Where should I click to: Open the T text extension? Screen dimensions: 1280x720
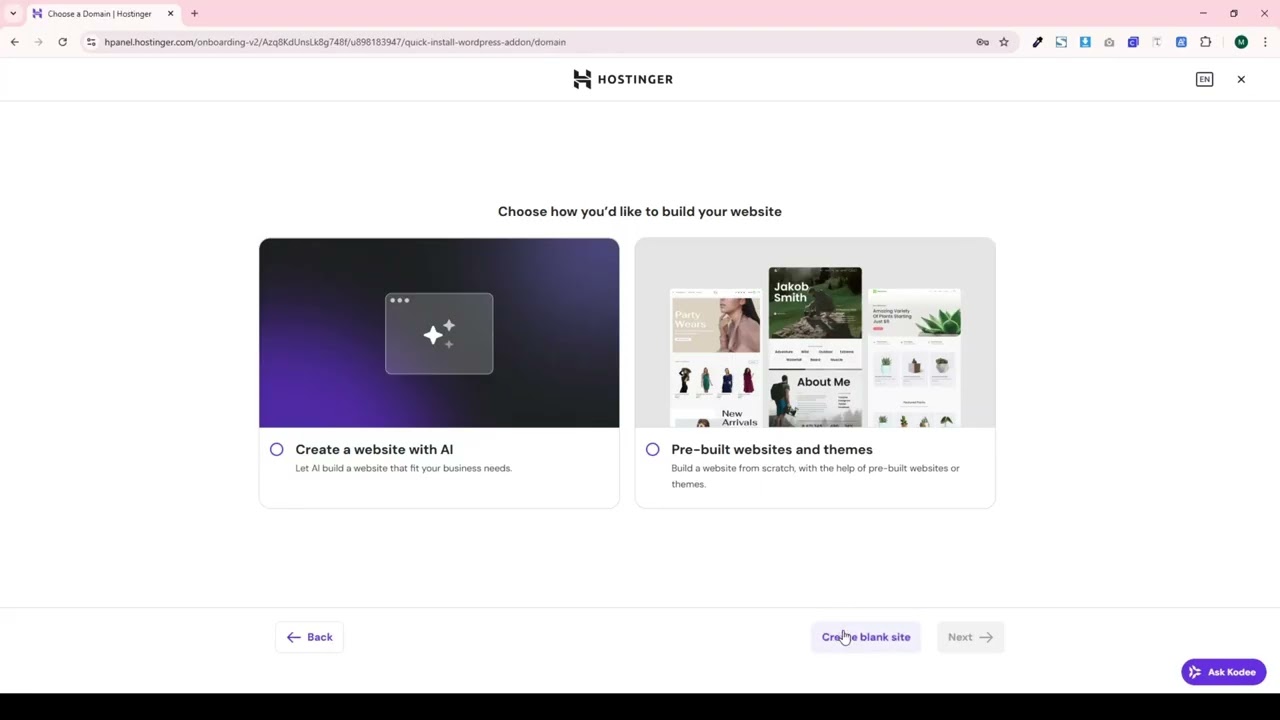tap(1157, 42)
